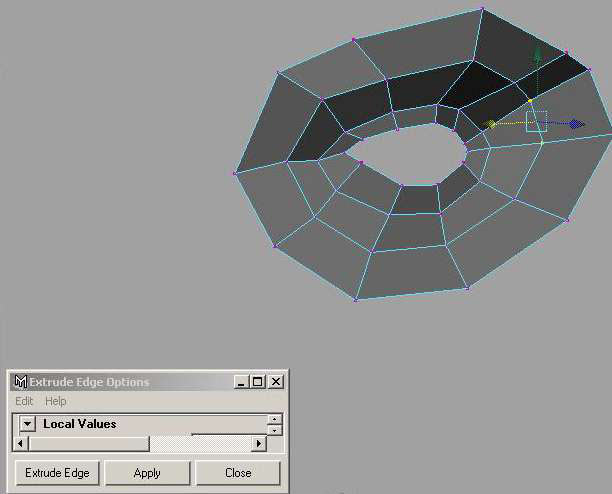This screenshot has width=612, height=494.
Task: Click the blue manipulator arrow pointing right
Action: point(576,124)
